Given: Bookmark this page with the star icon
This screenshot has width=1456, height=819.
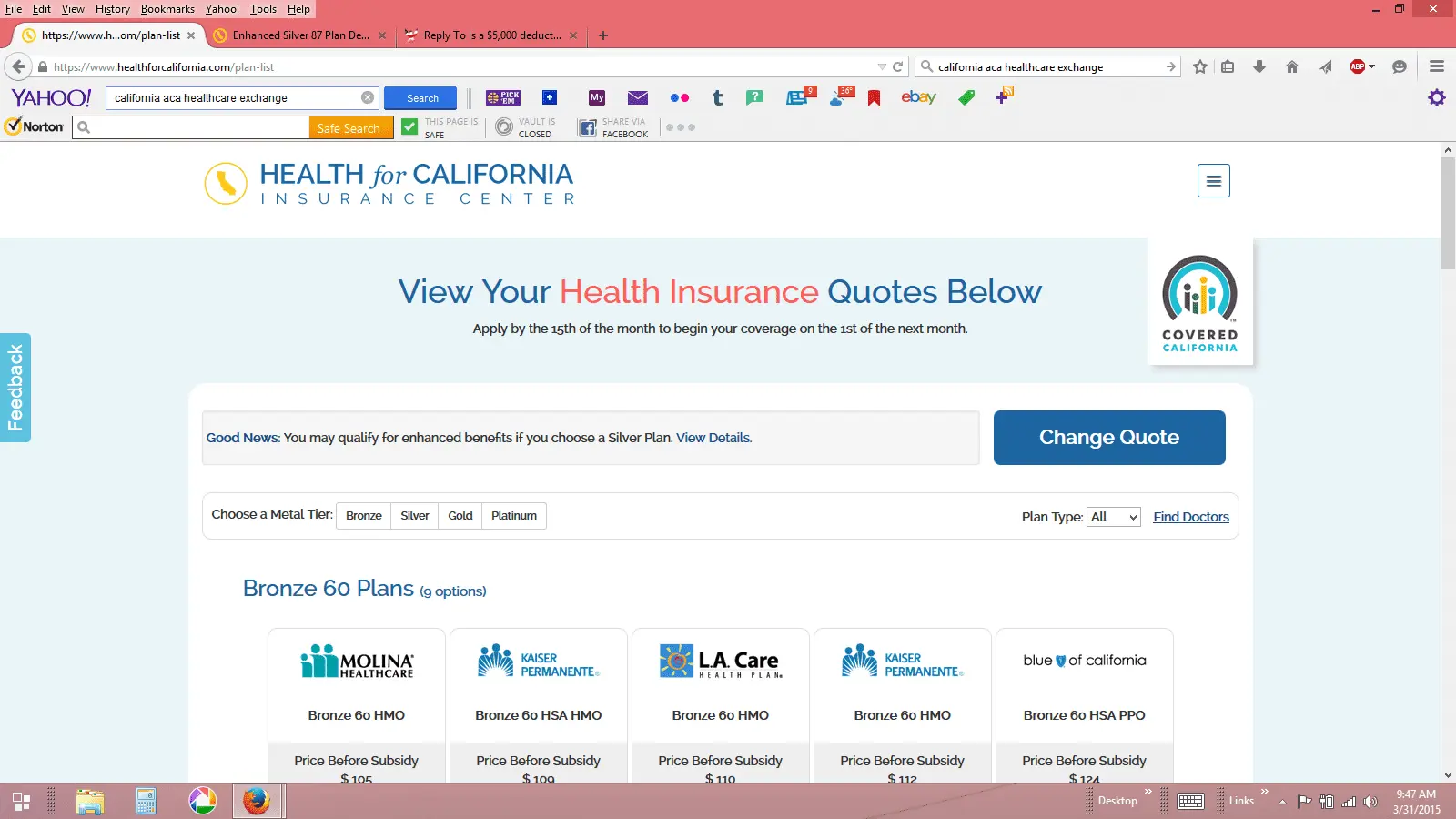Looking at the screenshot, I should 1200,66.
